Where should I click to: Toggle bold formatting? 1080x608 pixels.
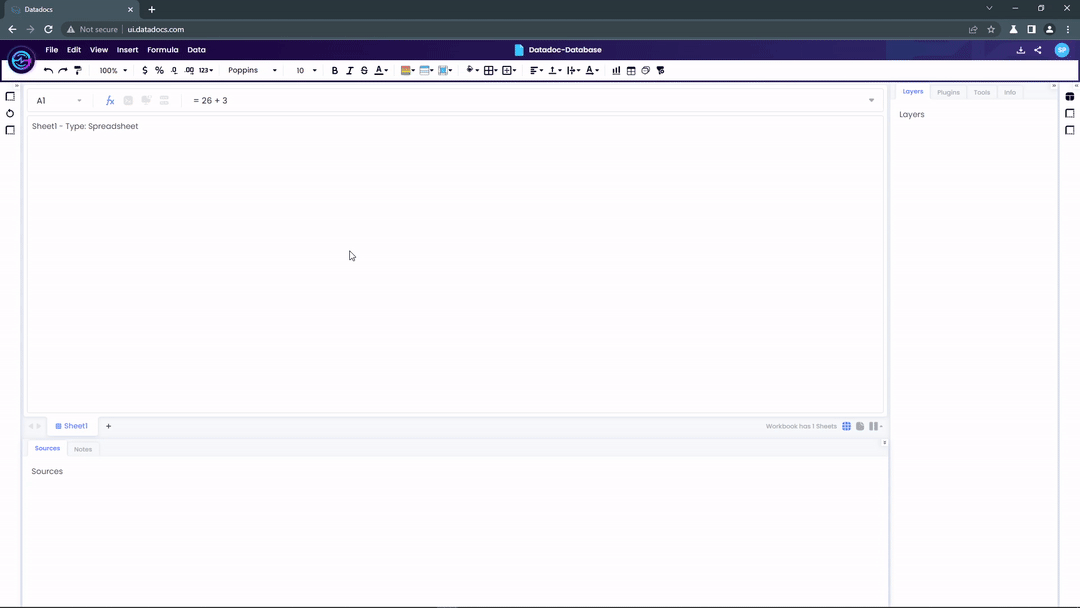point(335,71)
